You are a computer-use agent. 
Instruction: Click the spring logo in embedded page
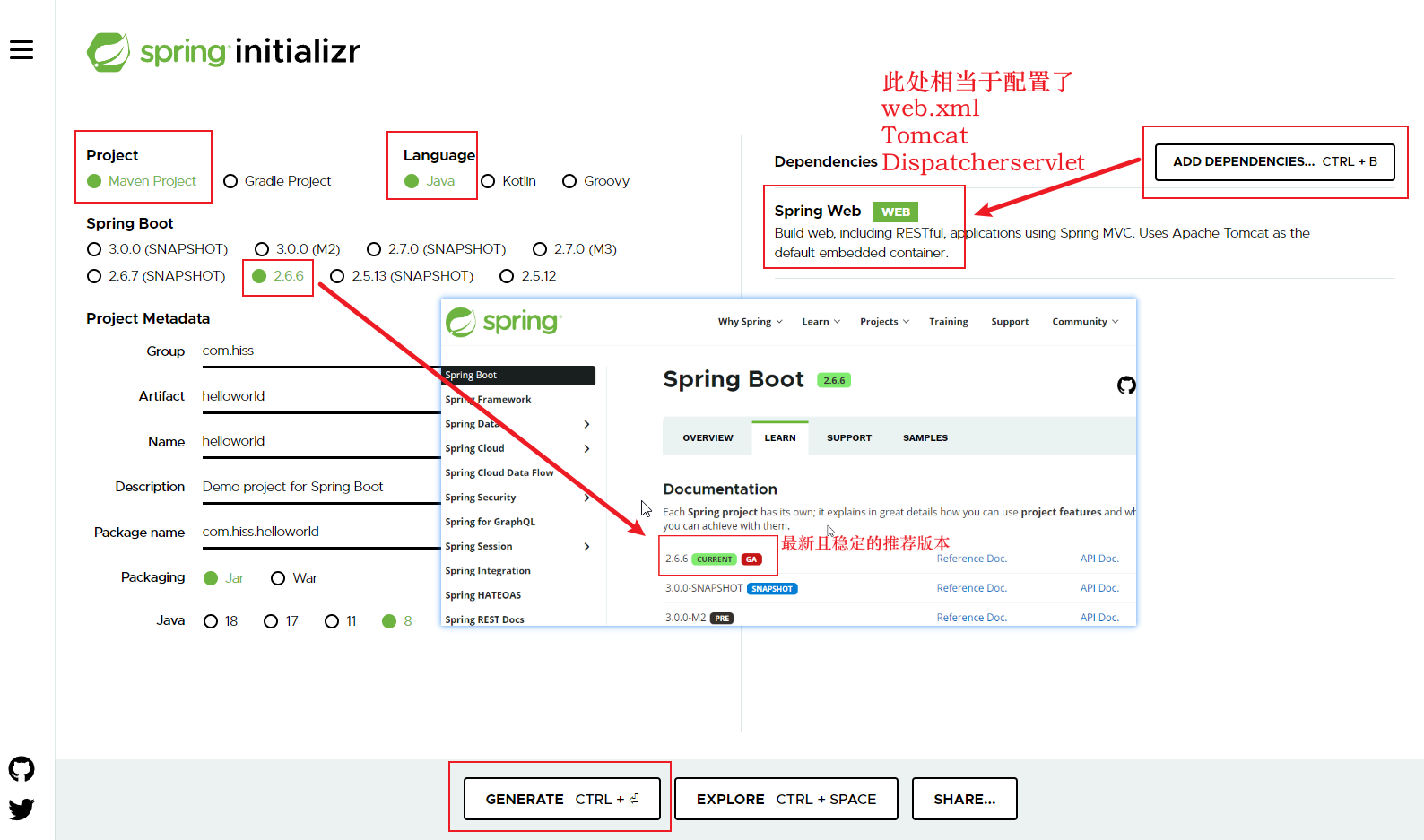click(x=504, y=322)
